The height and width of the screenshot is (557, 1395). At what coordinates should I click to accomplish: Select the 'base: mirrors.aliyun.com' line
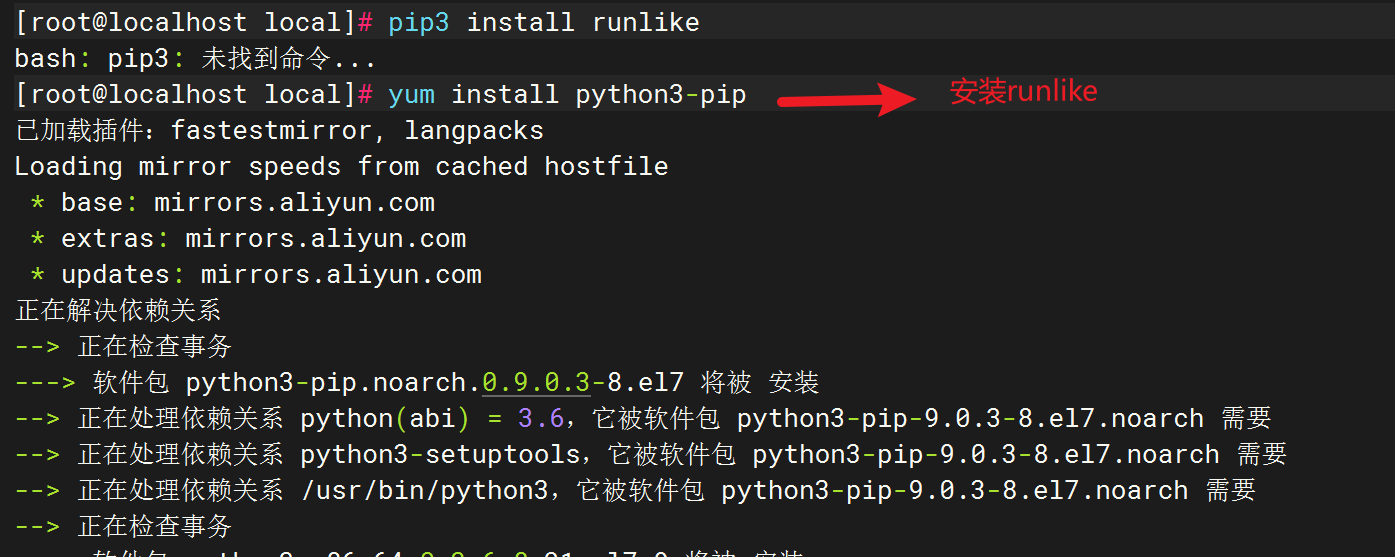(x=233, y=203)
